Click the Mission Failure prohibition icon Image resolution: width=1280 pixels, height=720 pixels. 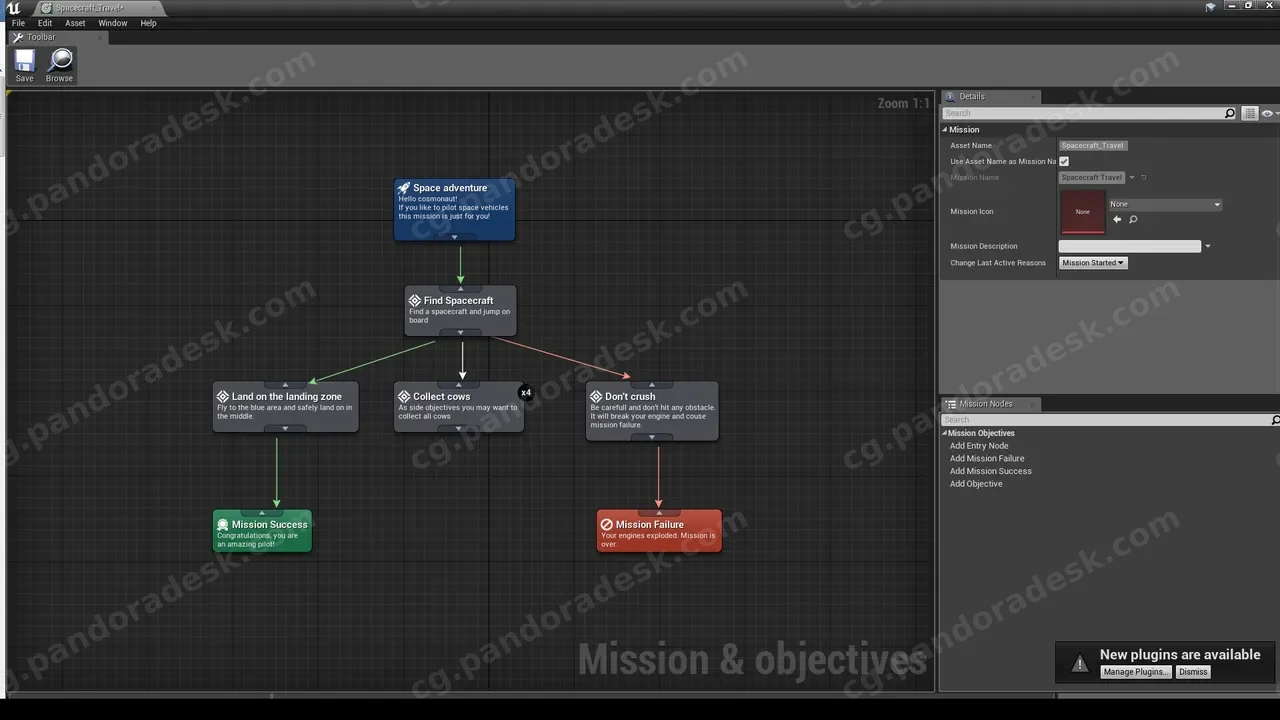point(606,524)
